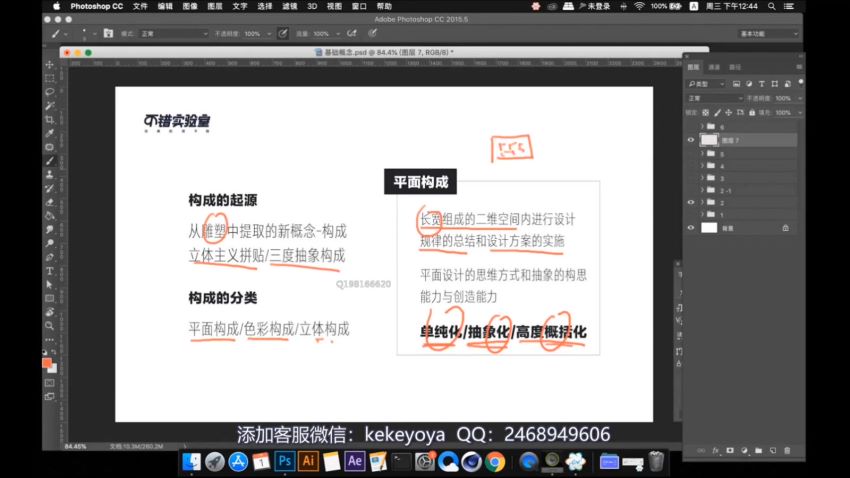850x478 pixels.
Task: Open layer filter type dropdown
Action: pyautogui.click(x=706, y=84)
